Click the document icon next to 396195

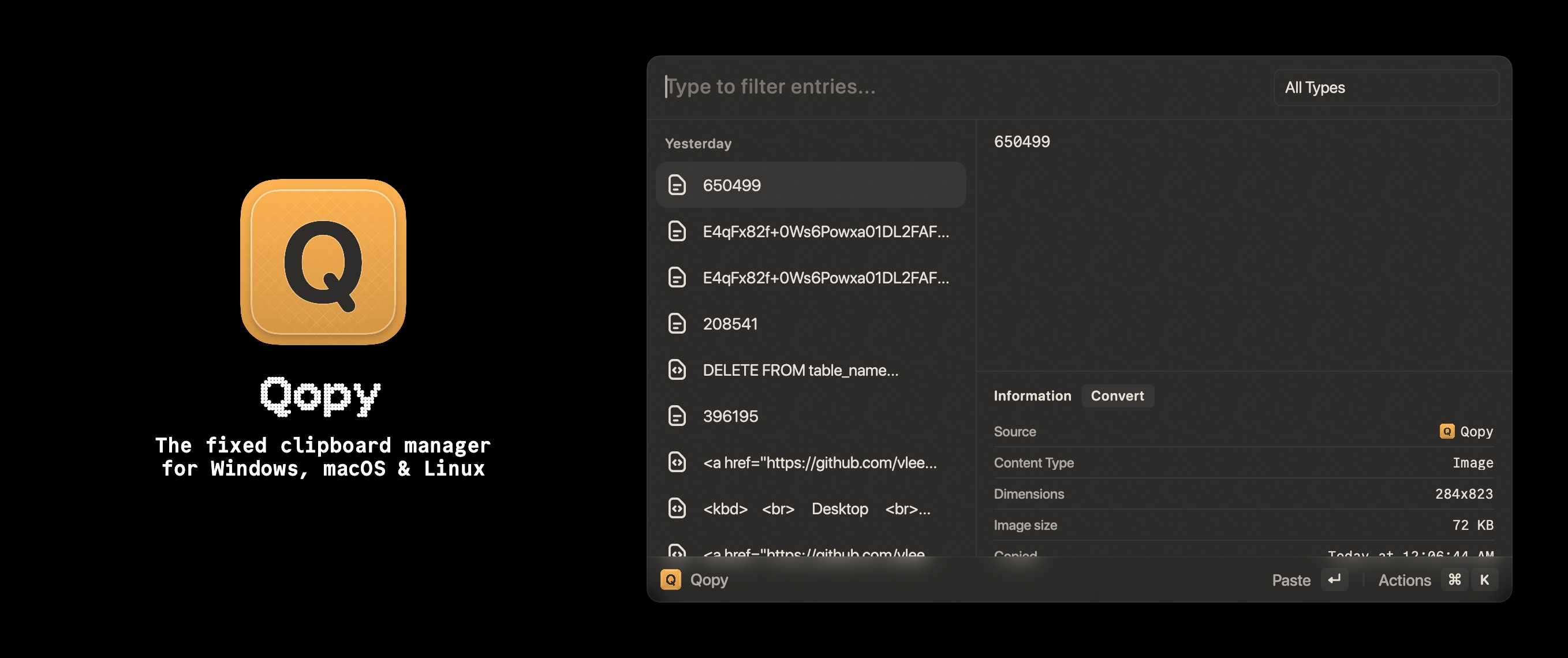point(676,415)
